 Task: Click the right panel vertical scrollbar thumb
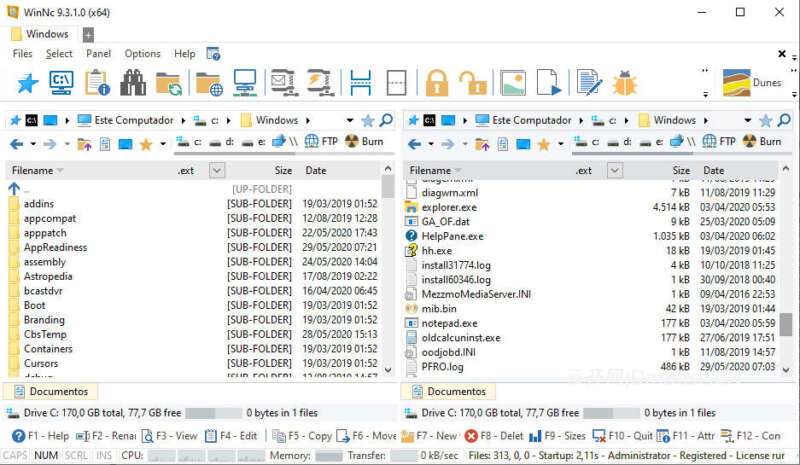click(786, 325)
